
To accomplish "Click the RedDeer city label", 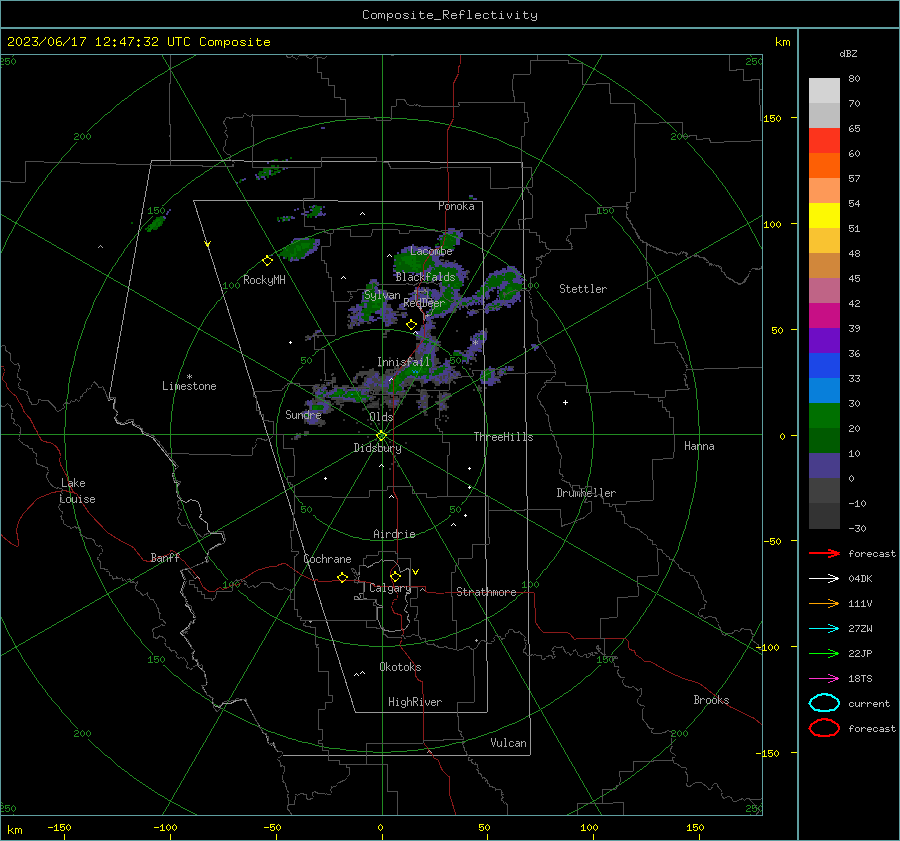I will 424,303.
